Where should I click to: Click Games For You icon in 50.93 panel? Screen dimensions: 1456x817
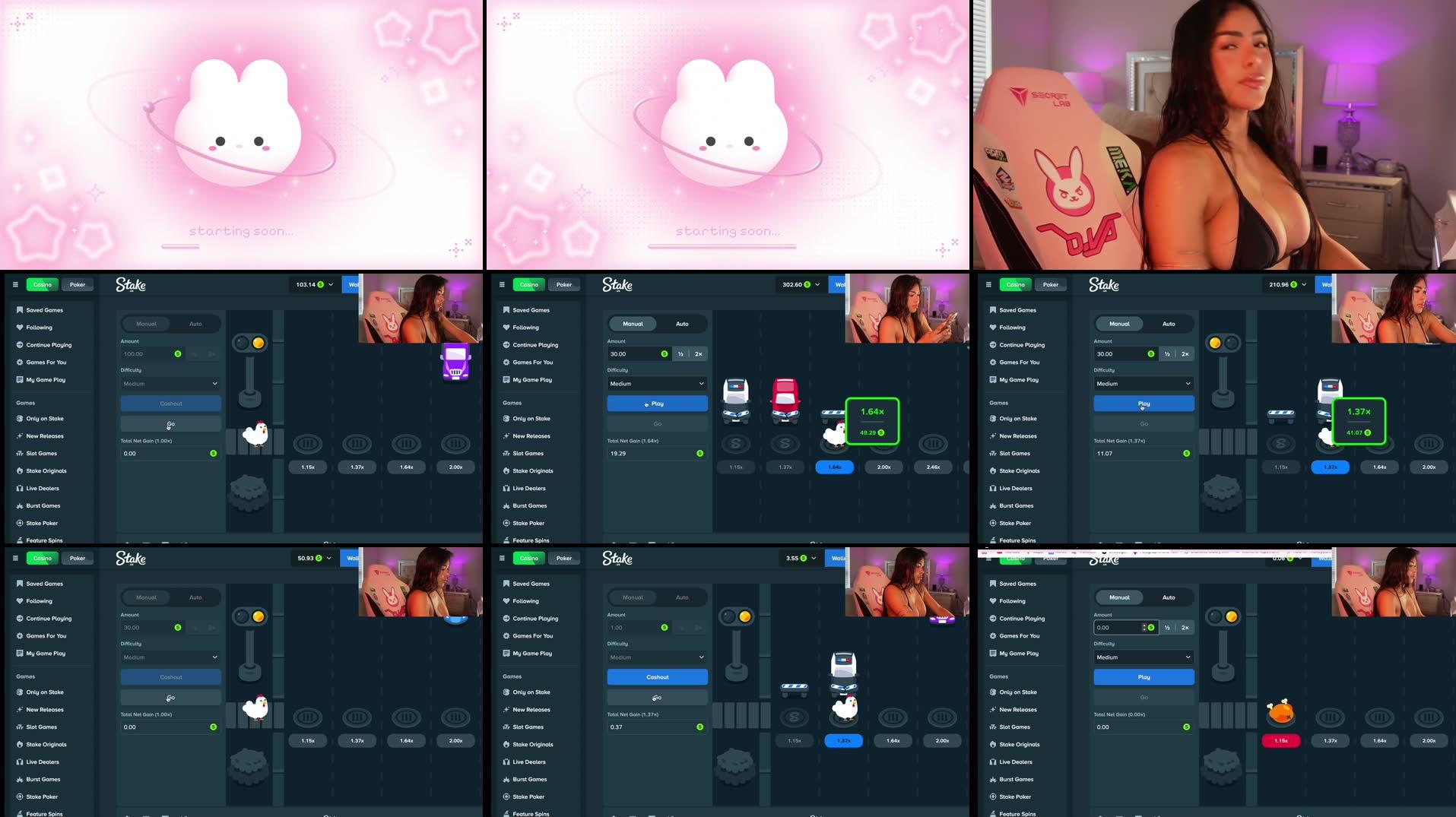pos(20,636)
